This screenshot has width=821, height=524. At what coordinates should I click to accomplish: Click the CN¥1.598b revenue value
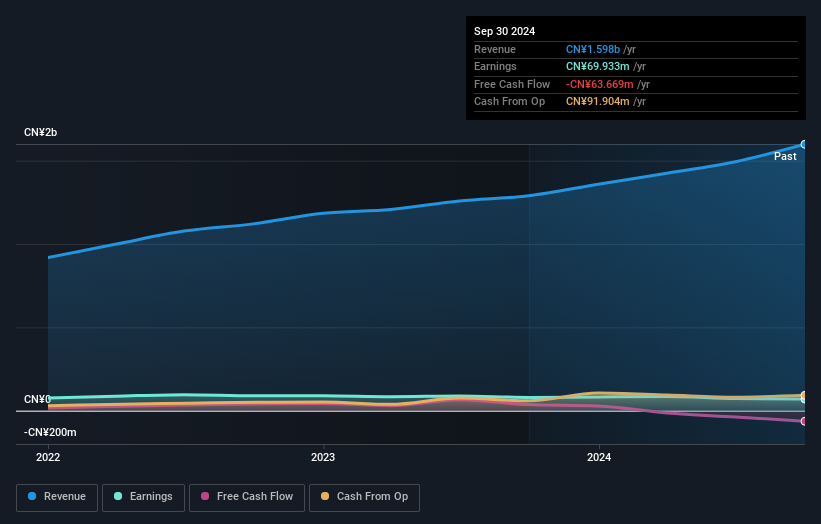[593, 49]
